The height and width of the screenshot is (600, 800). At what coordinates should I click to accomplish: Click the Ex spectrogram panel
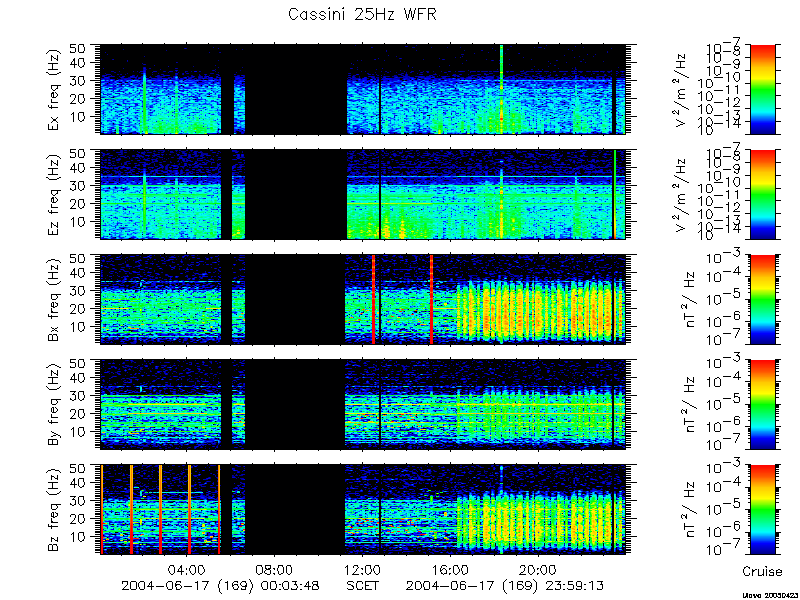tap(363, 89)
